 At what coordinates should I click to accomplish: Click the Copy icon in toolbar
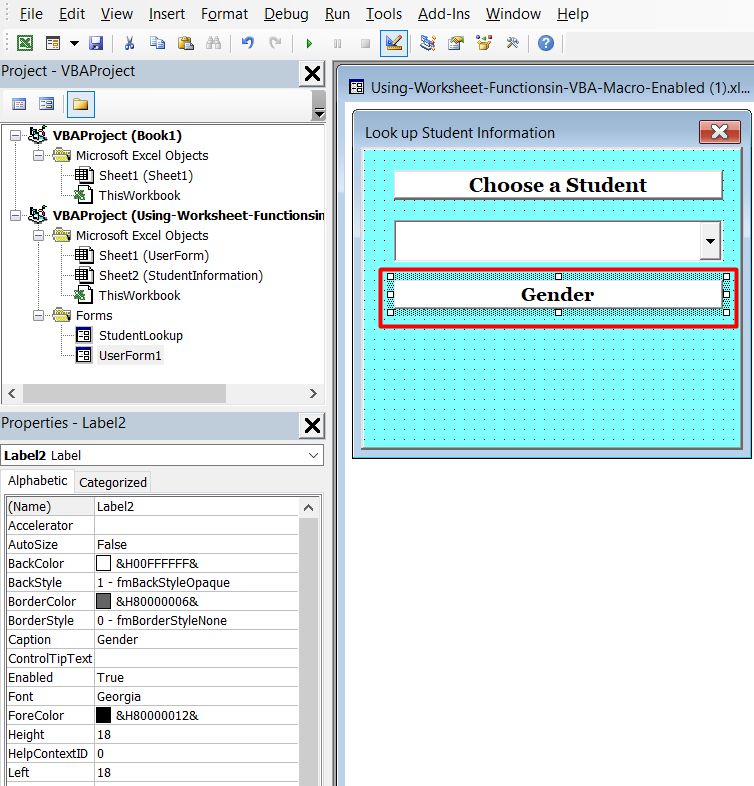tap(157, 44)
